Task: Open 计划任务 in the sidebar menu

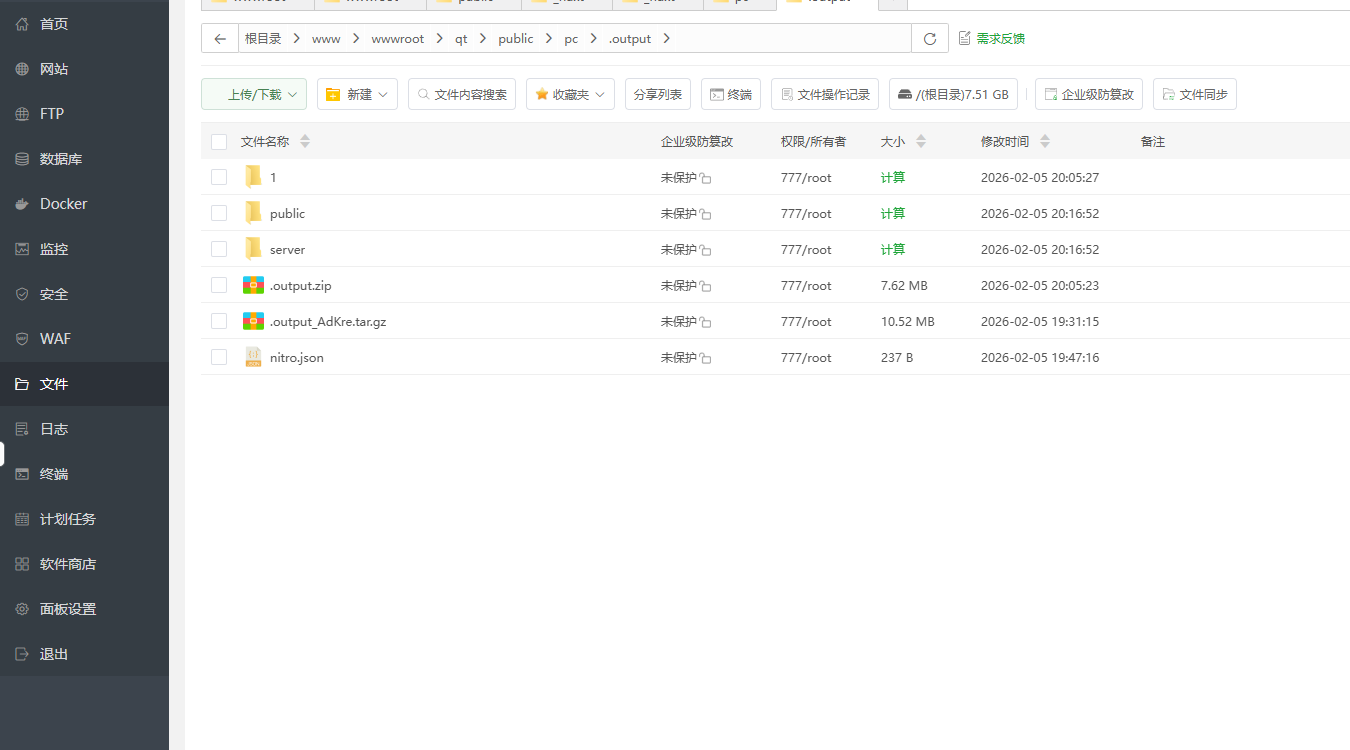Action: pyautogui.click(x=67, y=519)
